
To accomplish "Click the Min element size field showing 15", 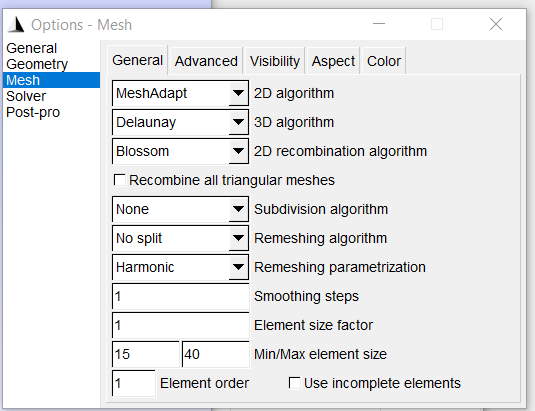I will tap(146, 354).
